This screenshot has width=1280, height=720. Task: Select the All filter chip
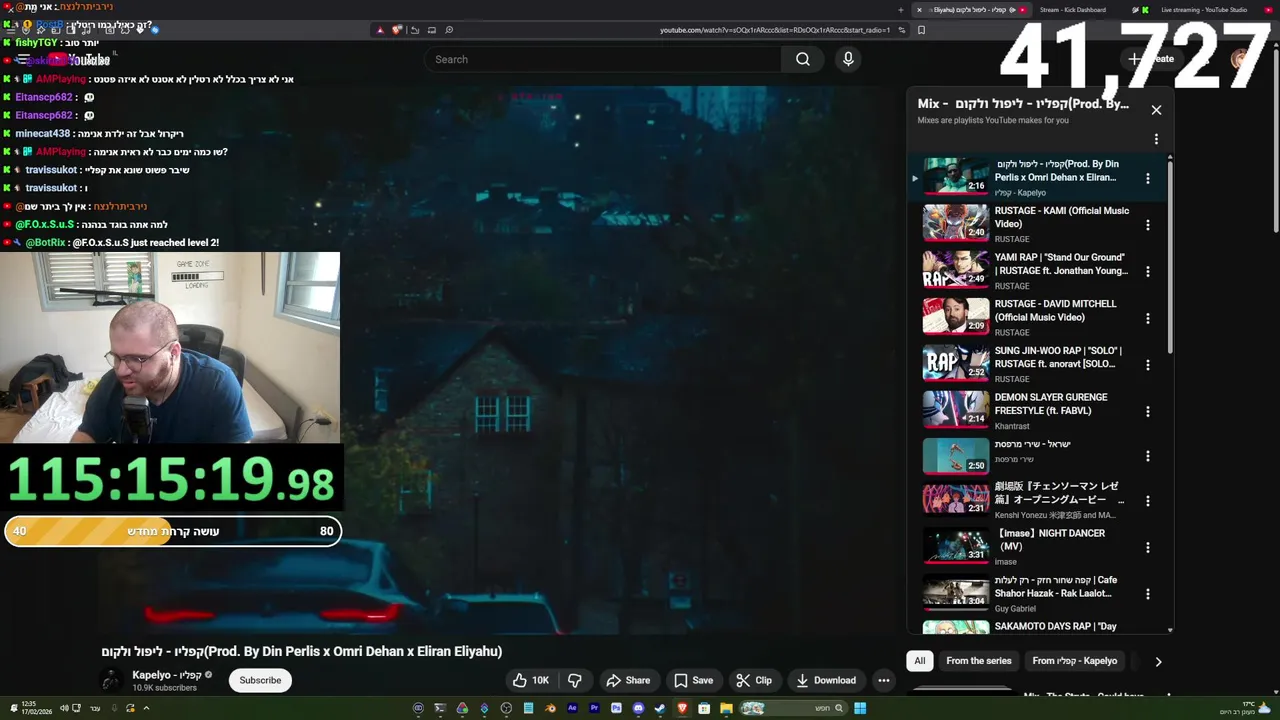[x=920, y=661]
